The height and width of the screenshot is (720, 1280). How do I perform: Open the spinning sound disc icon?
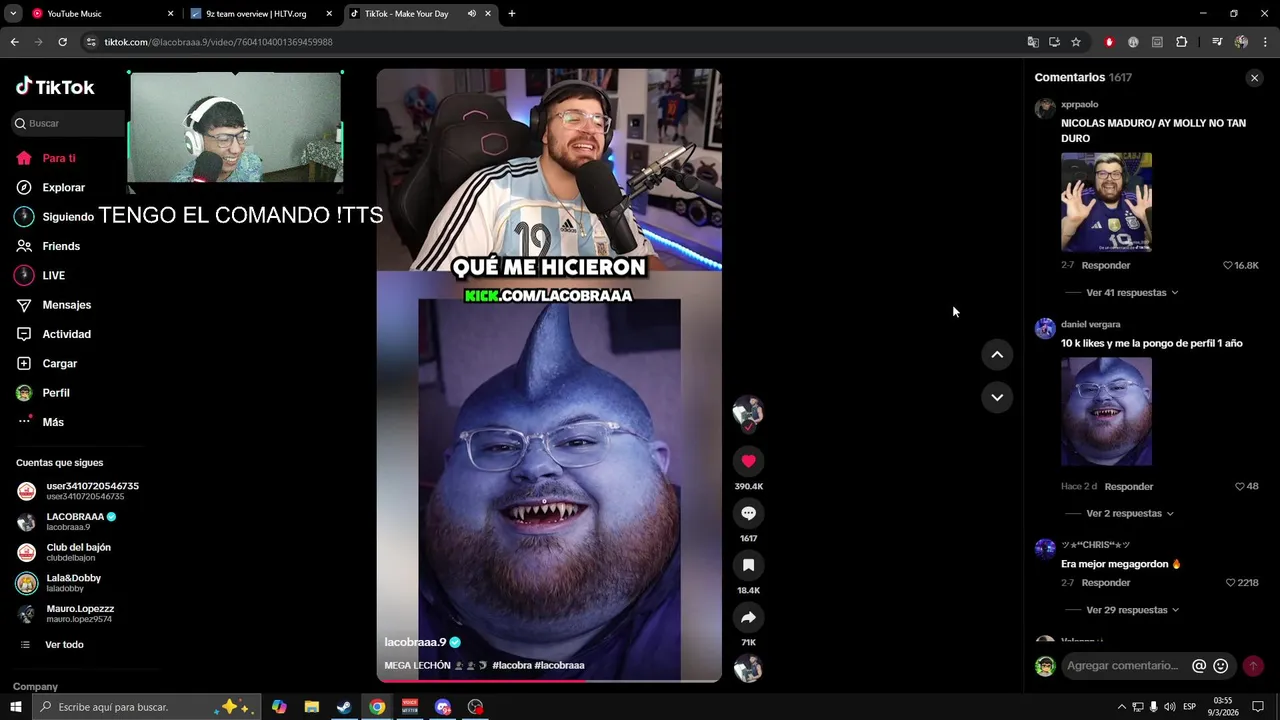(748, 668)
